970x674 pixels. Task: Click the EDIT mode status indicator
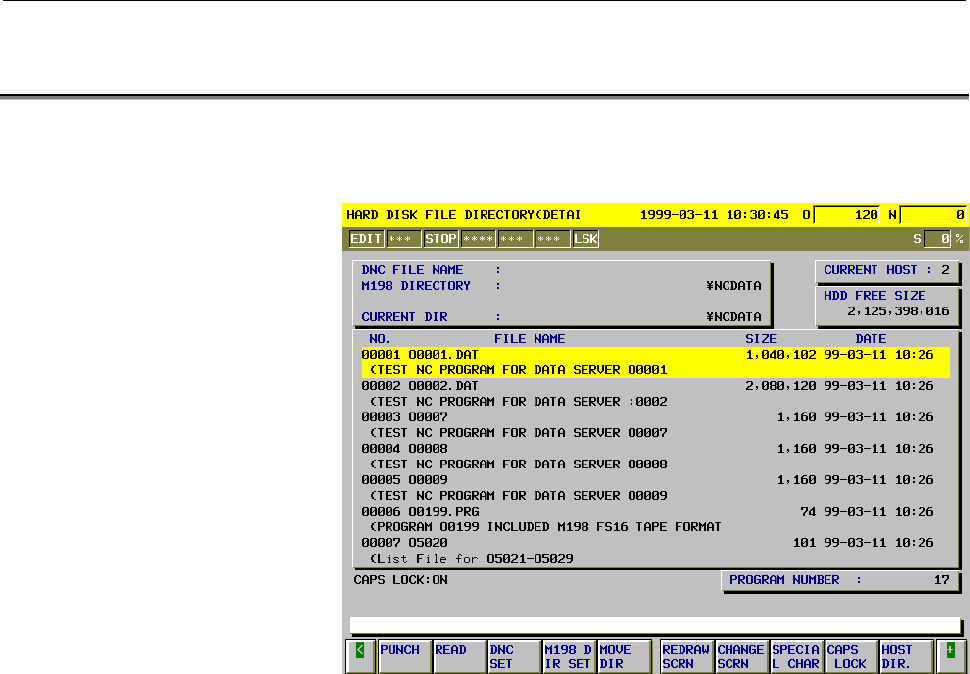(366, 239)
